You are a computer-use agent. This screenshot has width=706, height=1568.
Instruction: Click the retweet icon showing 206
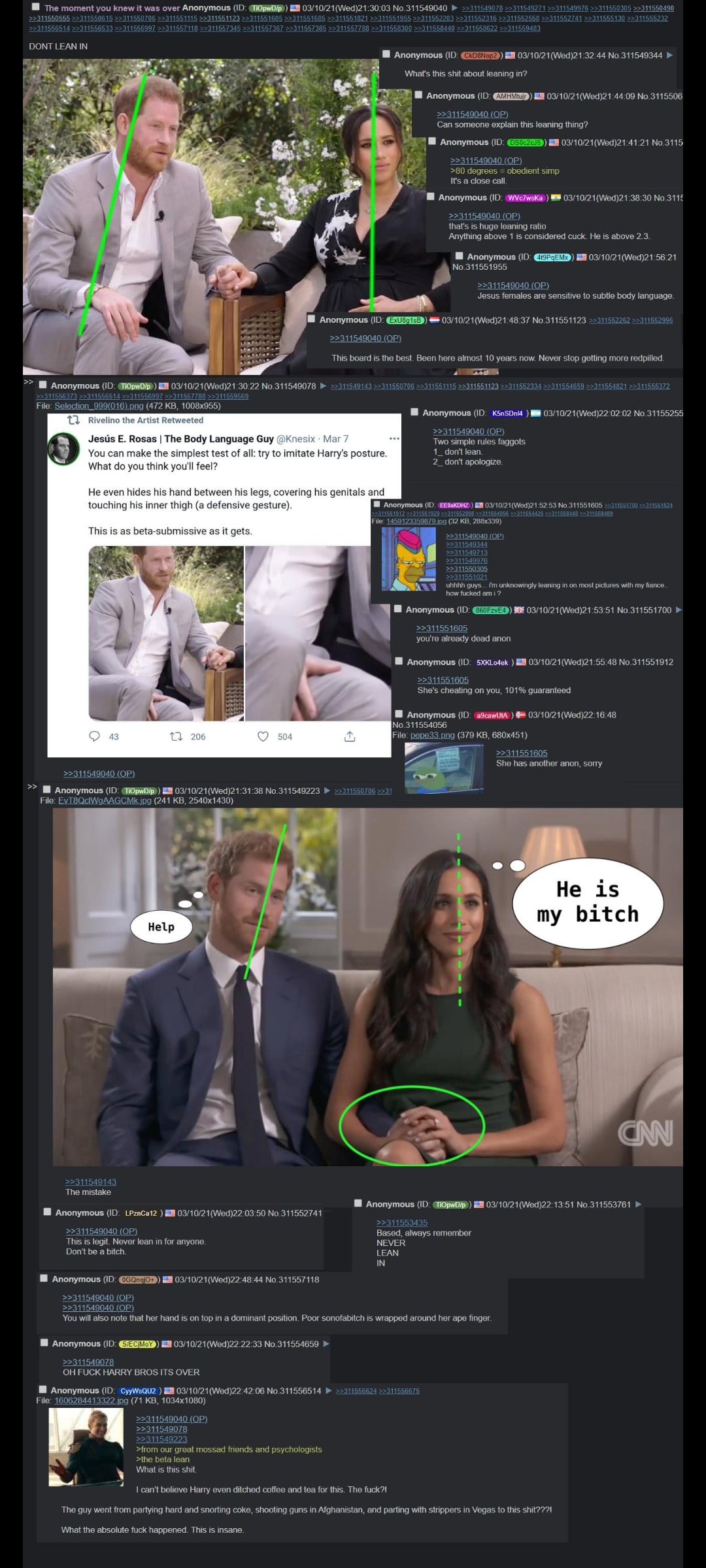[x=176, y=736]
